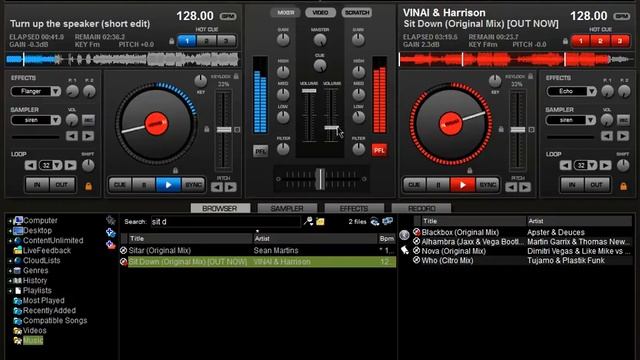Switch to SCRATCH center panel

357,13
